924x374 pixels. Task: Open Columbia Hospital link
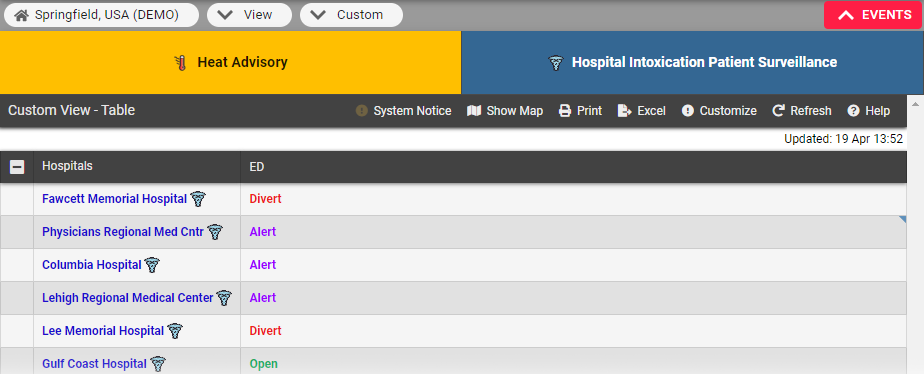click(x=92, y=265)
